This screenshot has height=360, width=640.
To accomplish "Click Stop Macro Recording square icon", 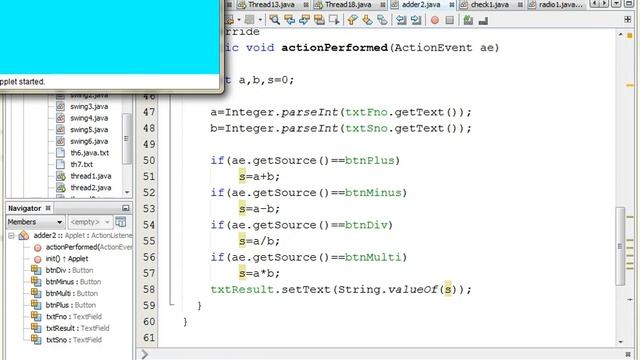I will click(449, 20).
